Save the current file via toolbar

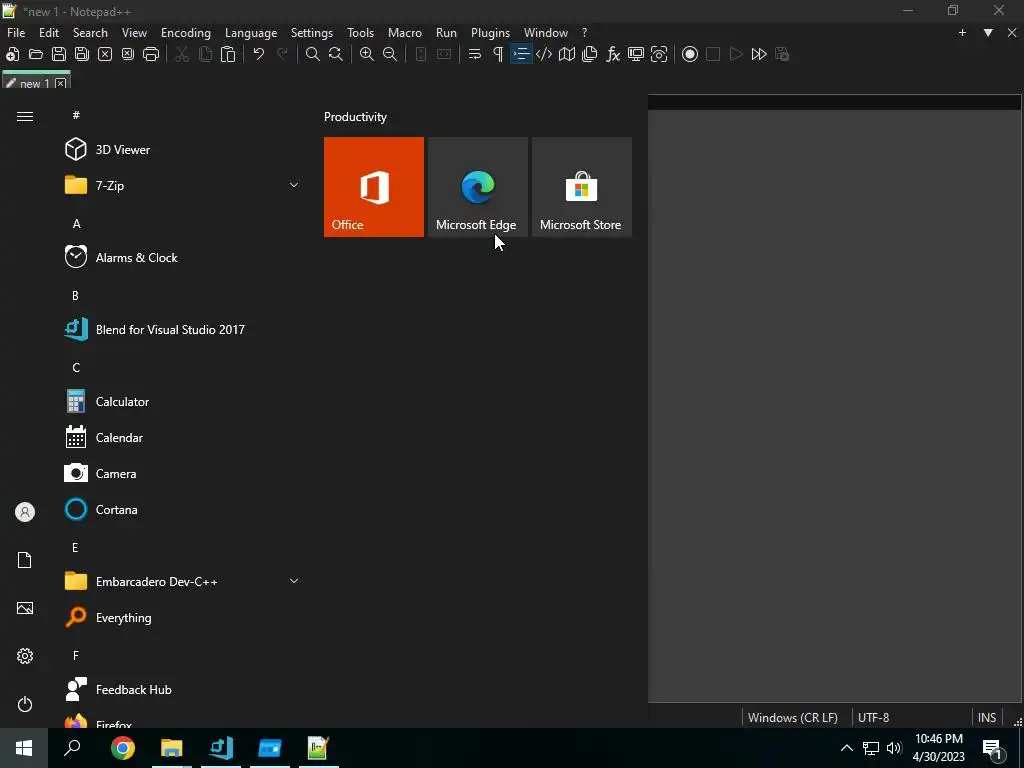point(59,54)
